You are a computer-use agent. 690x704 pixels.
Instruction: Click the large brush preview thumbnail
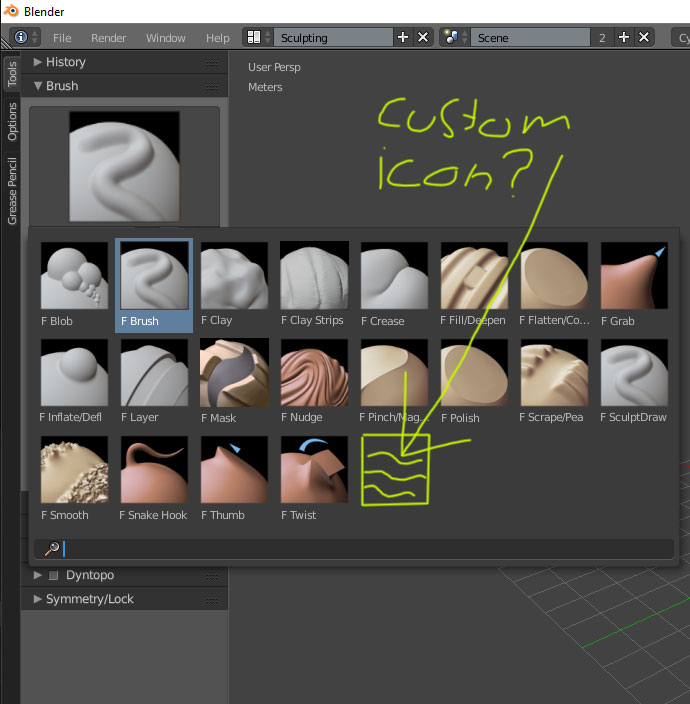click(124, 167)
